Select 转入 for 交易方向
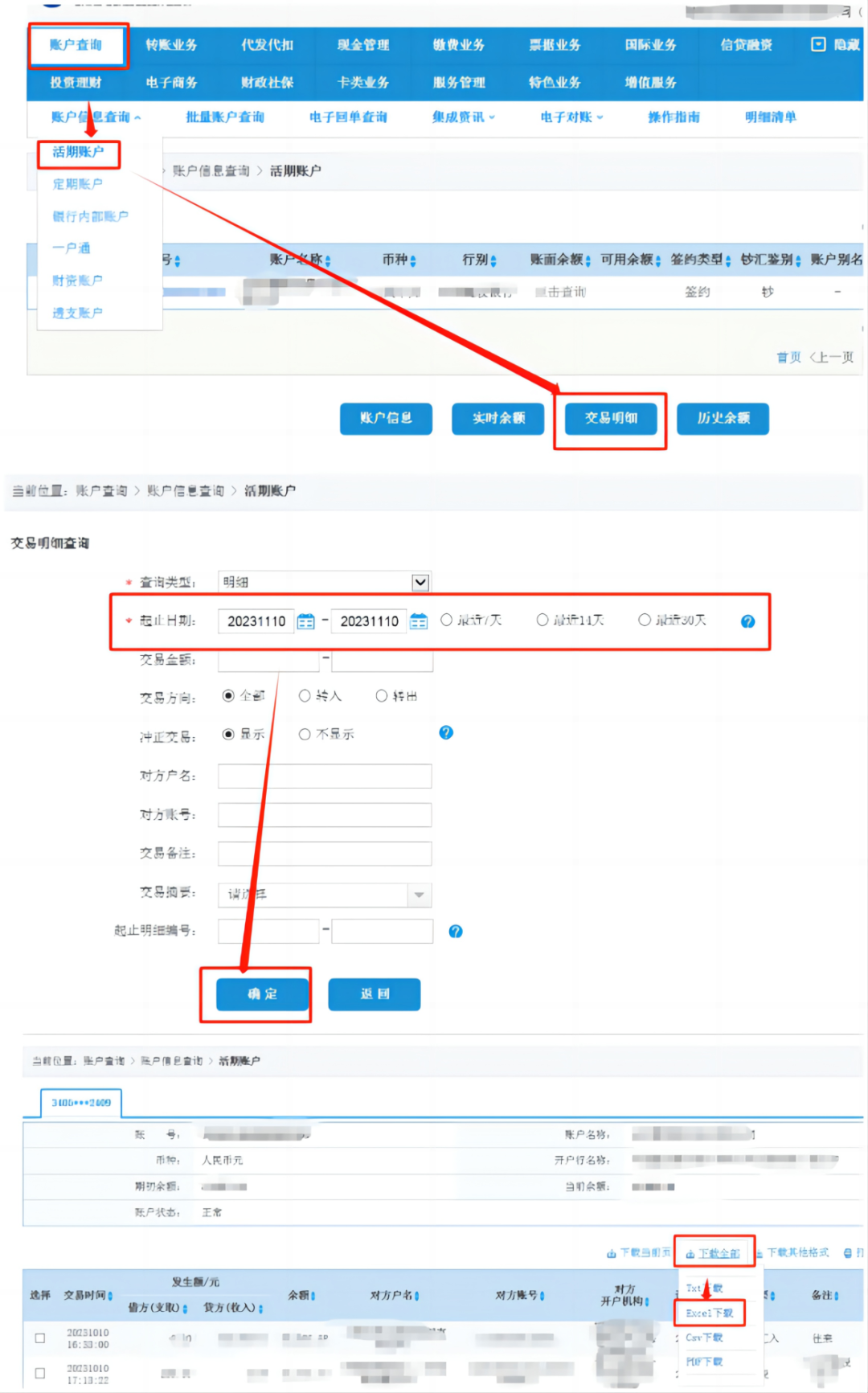 (x=305, y=696)
